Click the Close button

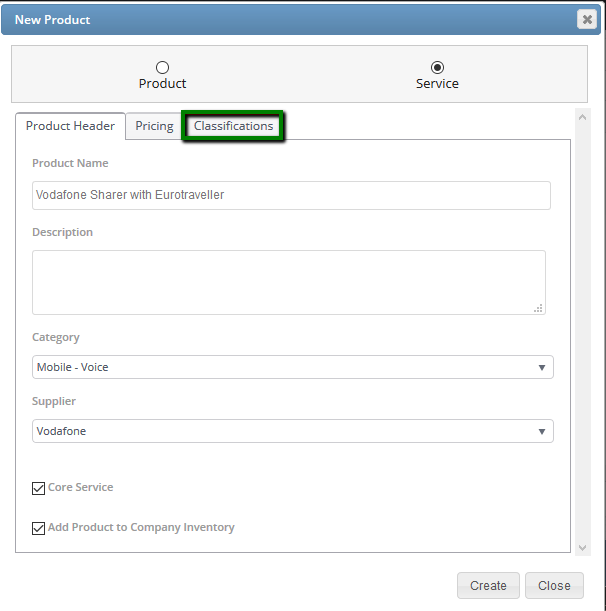[x=554, y=585]
